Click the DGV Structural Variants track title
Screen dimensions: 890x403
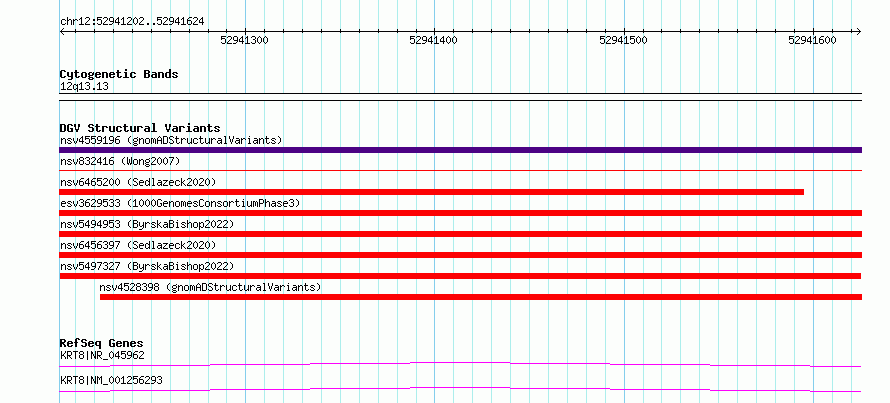140,128
